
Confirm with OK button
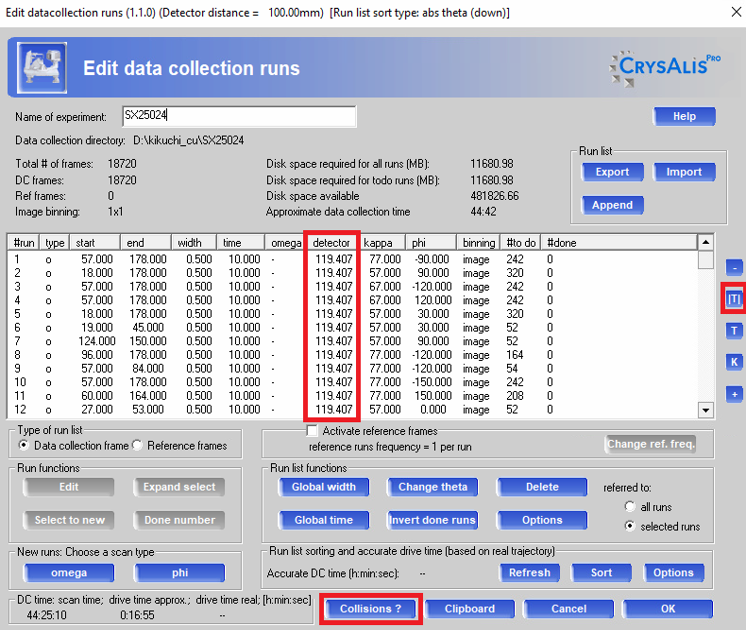[668, 609]
